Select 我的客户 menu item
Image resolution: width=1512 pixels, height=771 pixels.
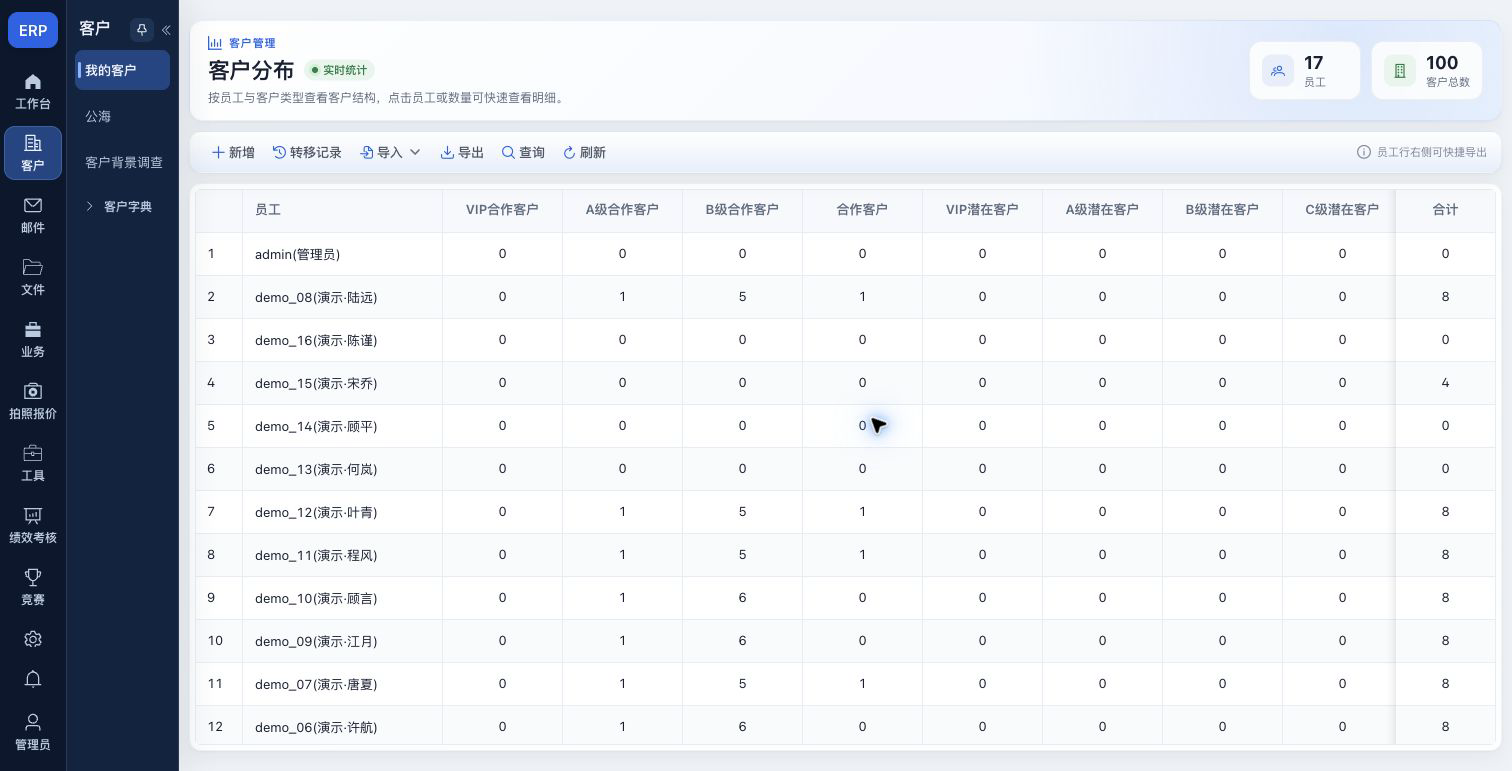pyautogui.click(x=122, y=70)
